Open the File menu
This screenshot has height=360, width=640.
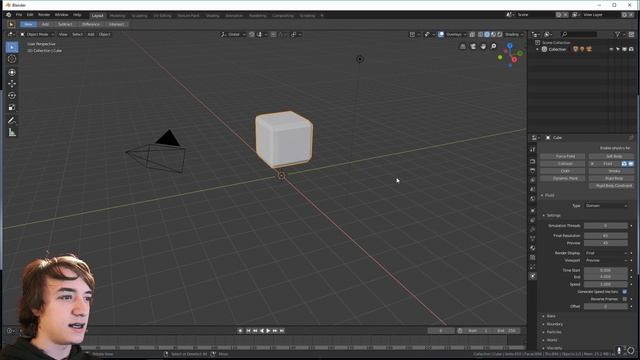click(x=19, y=15)
